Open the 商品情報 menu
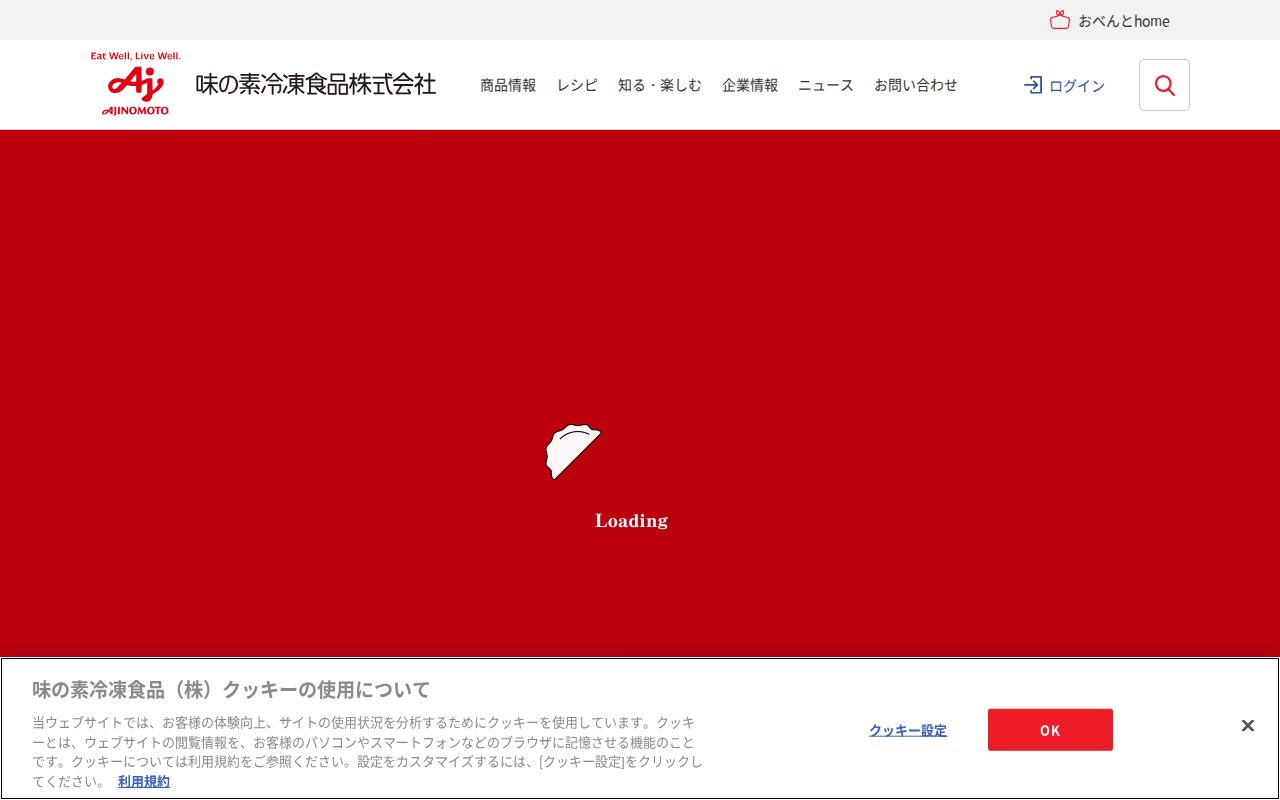The height and width of the screenshot is (800, 1280). (508, 85)
